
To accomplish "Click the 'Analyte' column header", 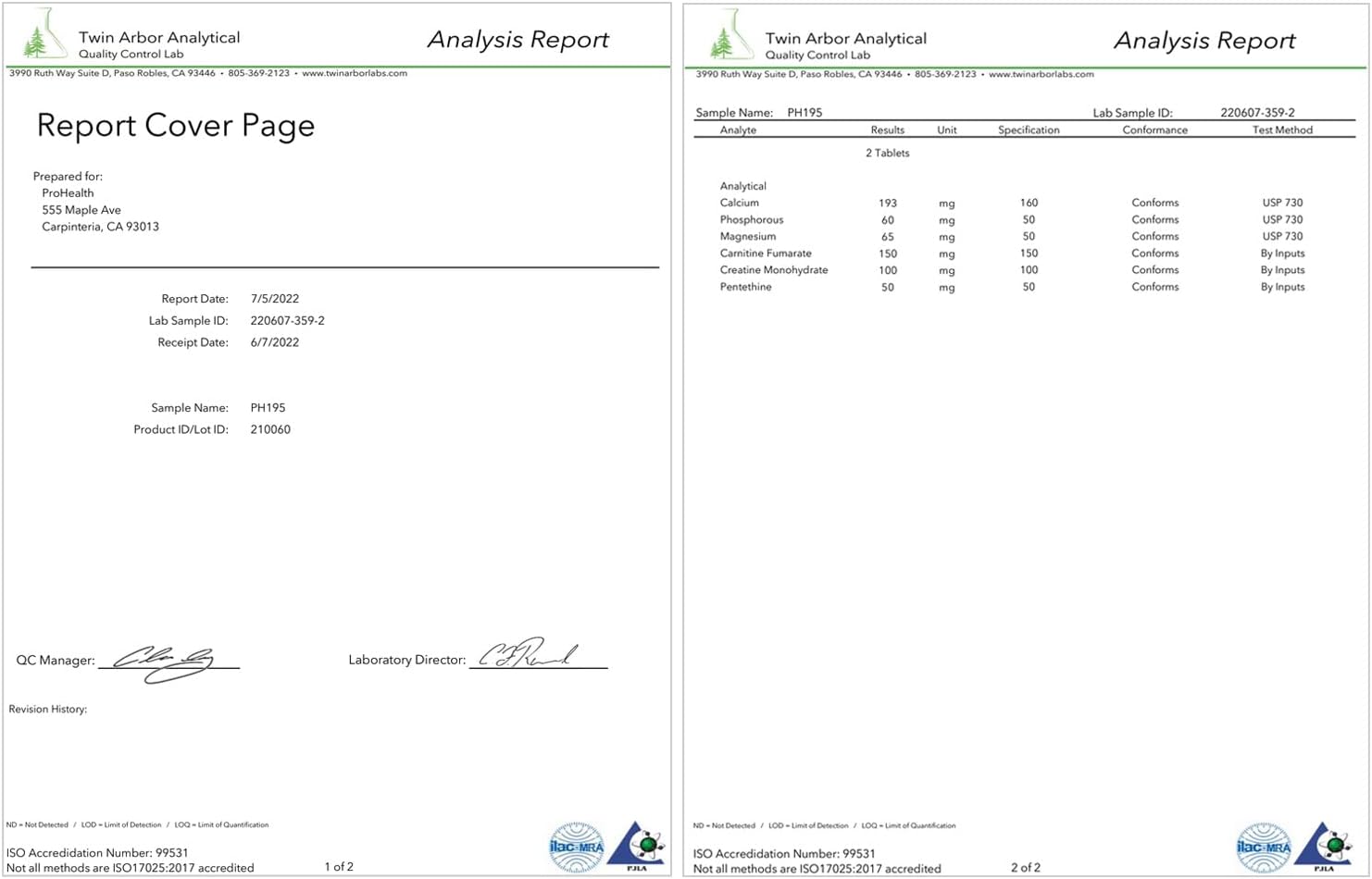I will [738, 130].
